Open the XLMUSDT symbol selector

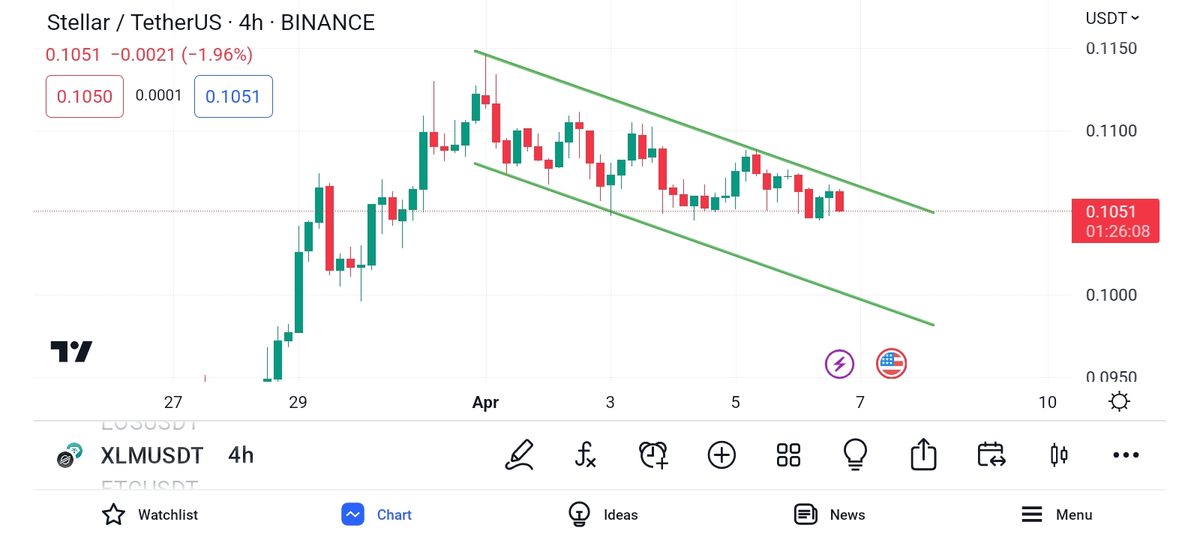pos(151,456)
